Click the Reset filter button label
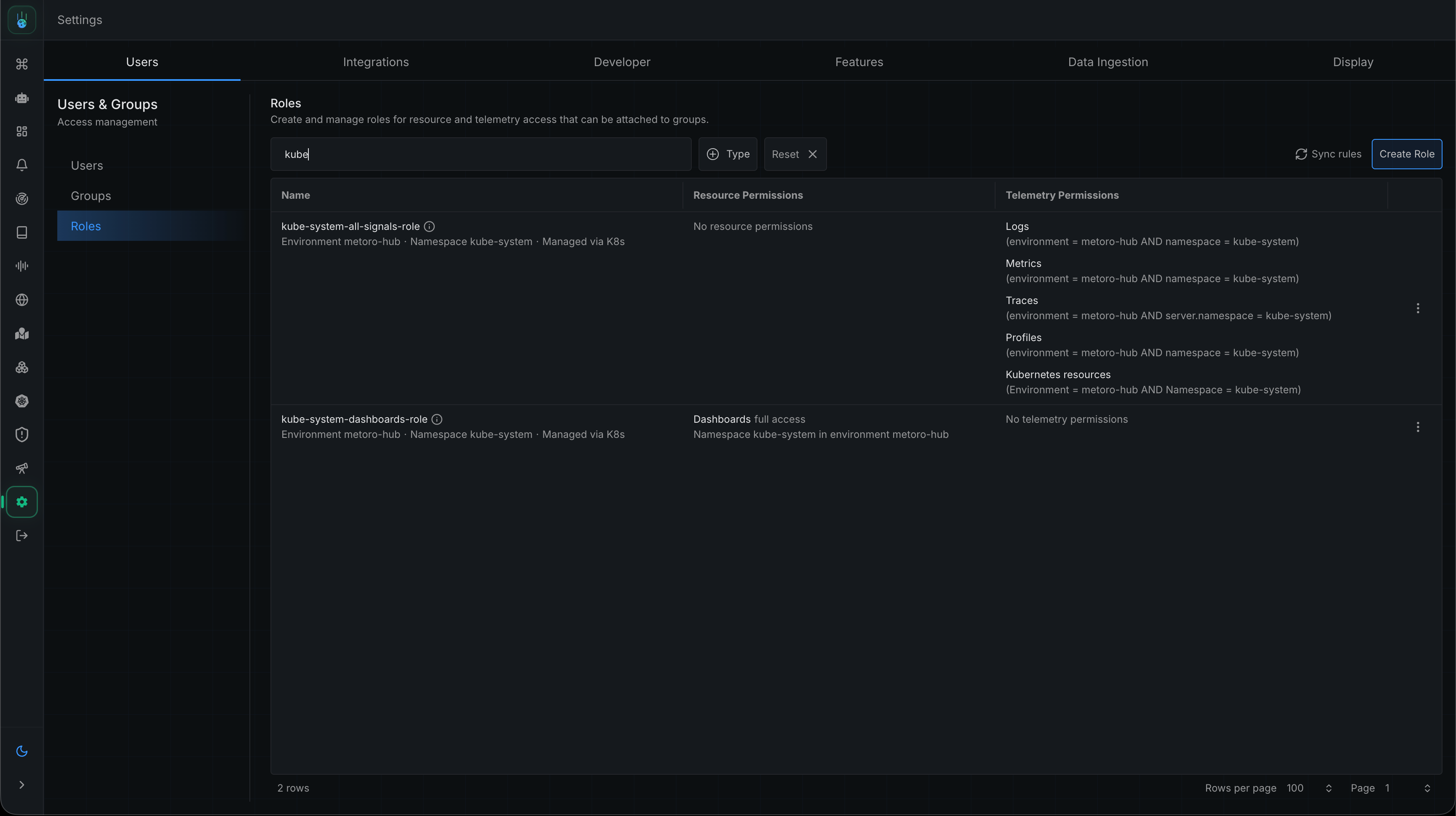Viewport: 1456px width, 816px height. coord(785,154)
